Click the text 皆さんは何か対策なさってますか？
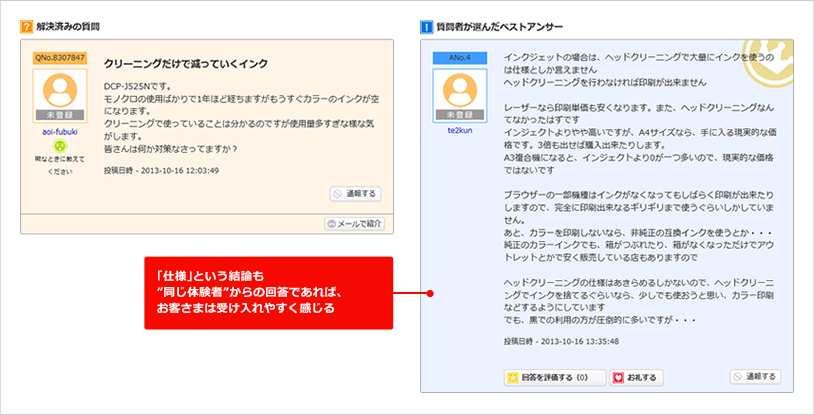The height and width of the screenshot is (415, 814). pos(171,149)
